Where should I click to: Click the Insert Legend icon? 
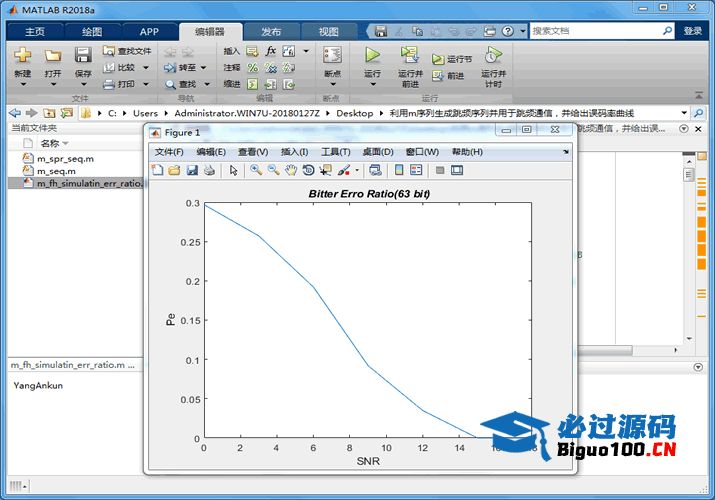[x=416, y=170]
